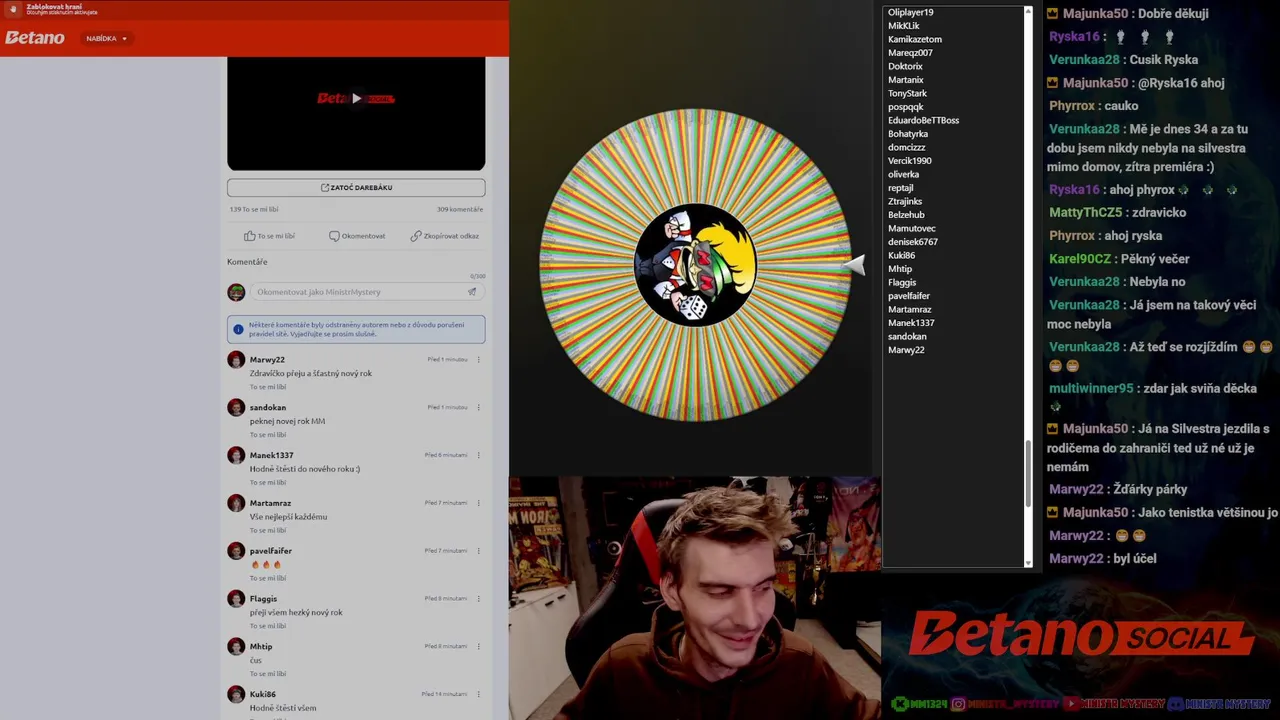Like sandokan's comment via To se mi líbí

click(268, 435)
